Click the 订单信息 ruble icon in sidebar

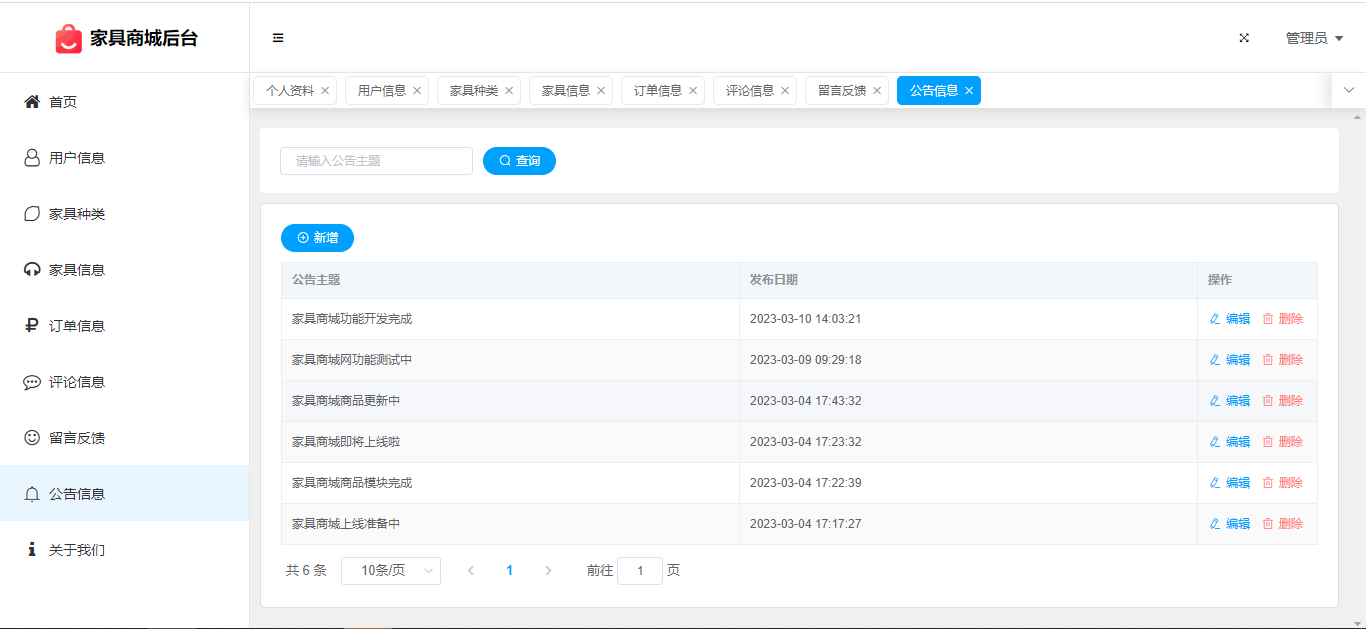click(32, 326)
